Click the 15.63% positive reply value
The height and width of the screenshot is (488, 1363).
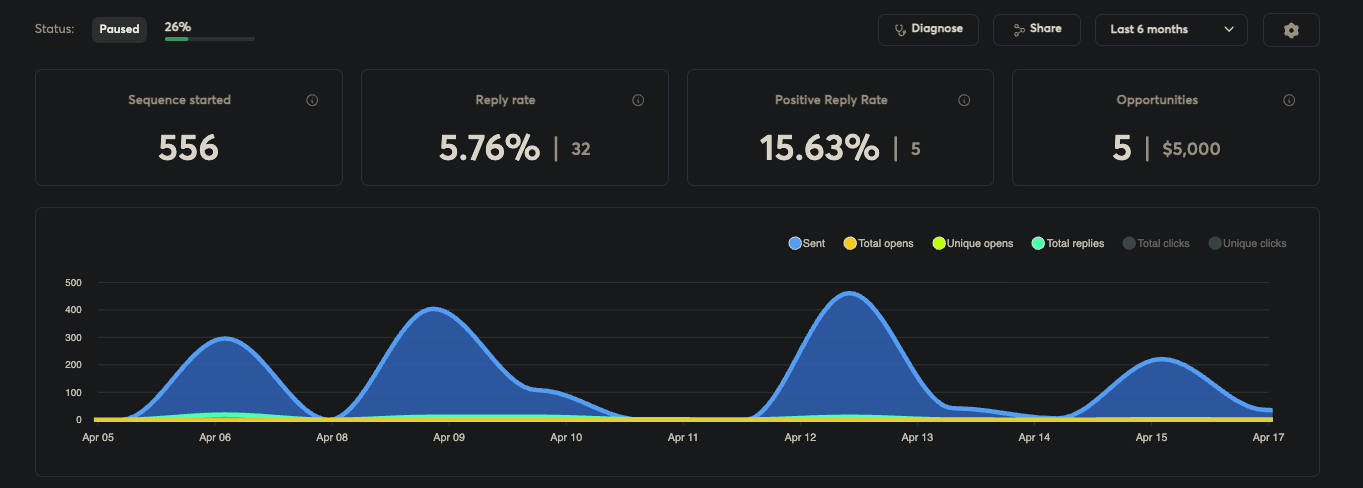819,148
